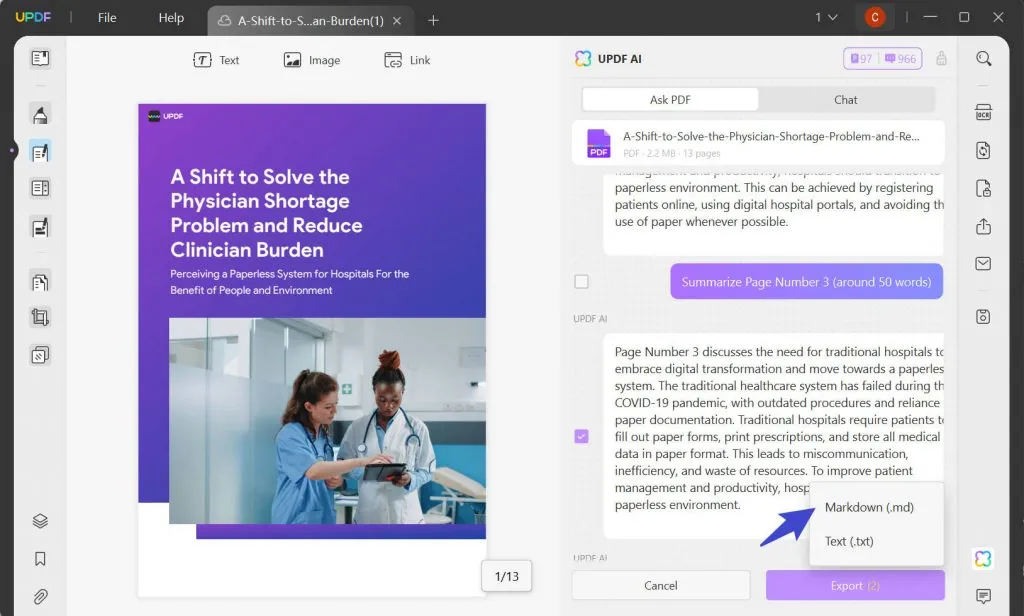Select the attached PDF file card in AI panel

tap(758, 143)
